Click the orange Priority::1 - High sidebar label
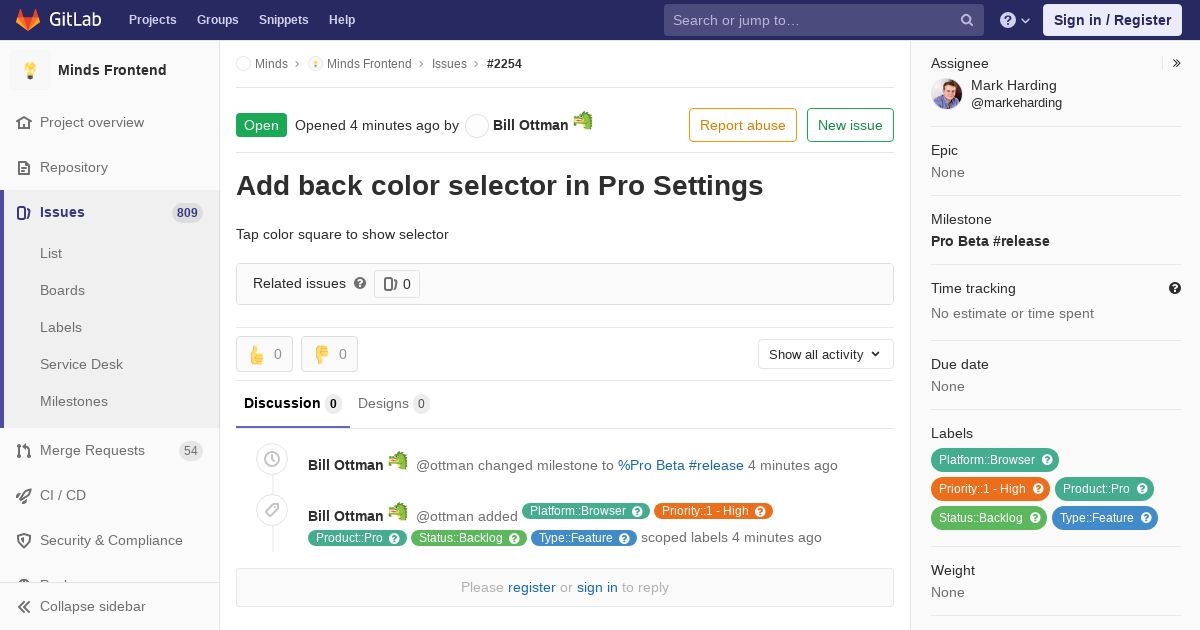The height and width of the screenshot is (630, 1200). (990, 489)
